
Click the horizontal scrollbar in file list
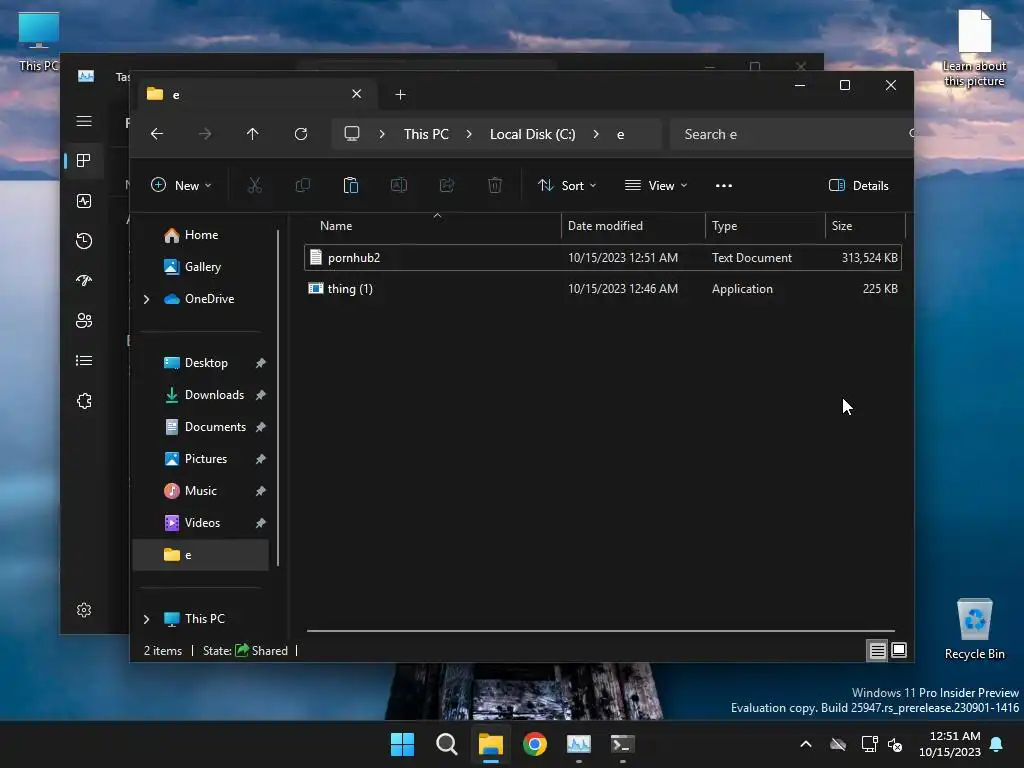click(x=601, y=631)
